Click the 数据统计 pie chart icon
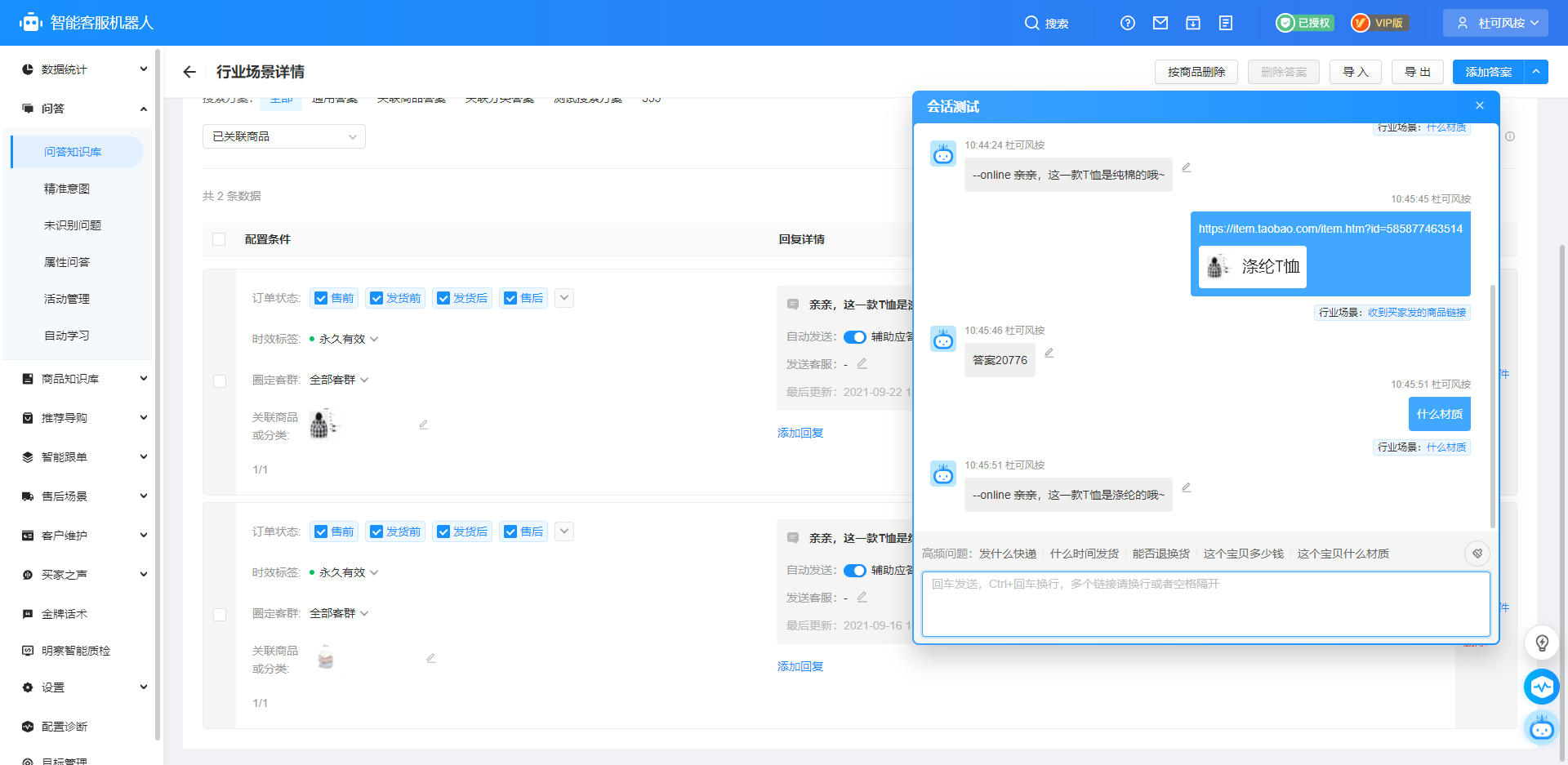Image resolution: width=1568 pixels, height=765 pixels. coord(28,69)
